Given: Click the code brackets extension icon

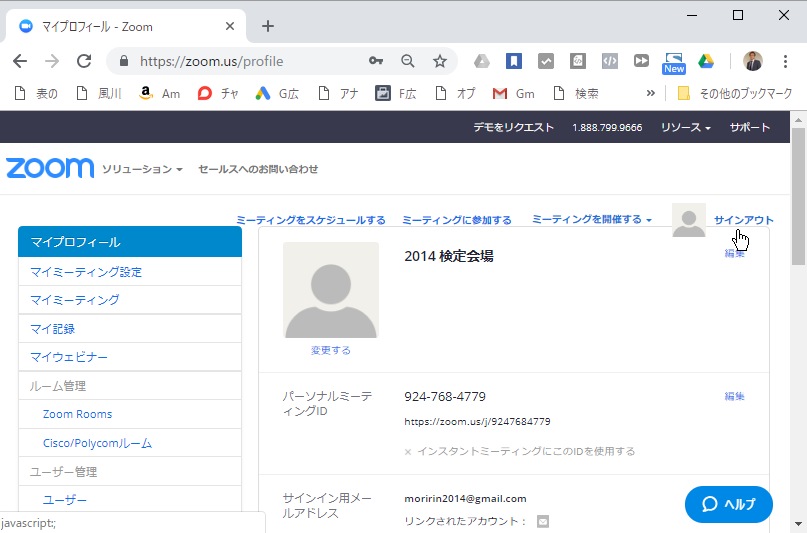Looking at the screenshot, I should (x=609, y=61).
